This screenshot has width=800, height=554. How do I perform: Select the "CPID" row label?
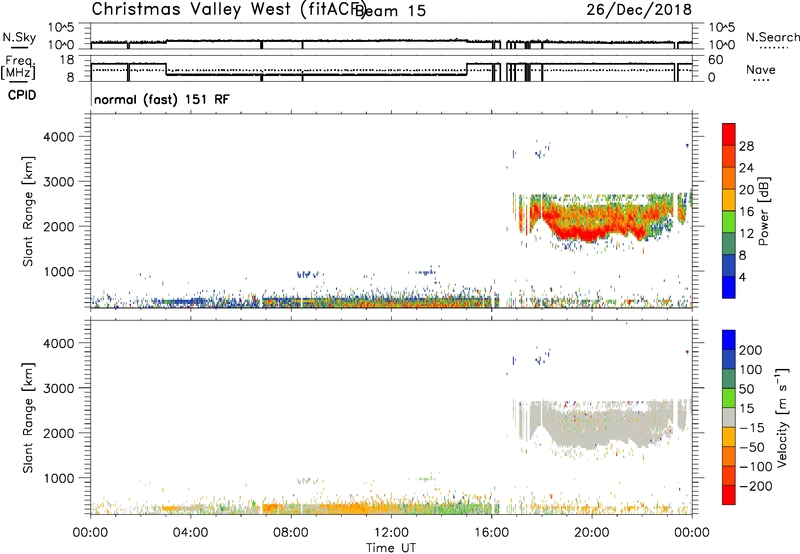22,95
